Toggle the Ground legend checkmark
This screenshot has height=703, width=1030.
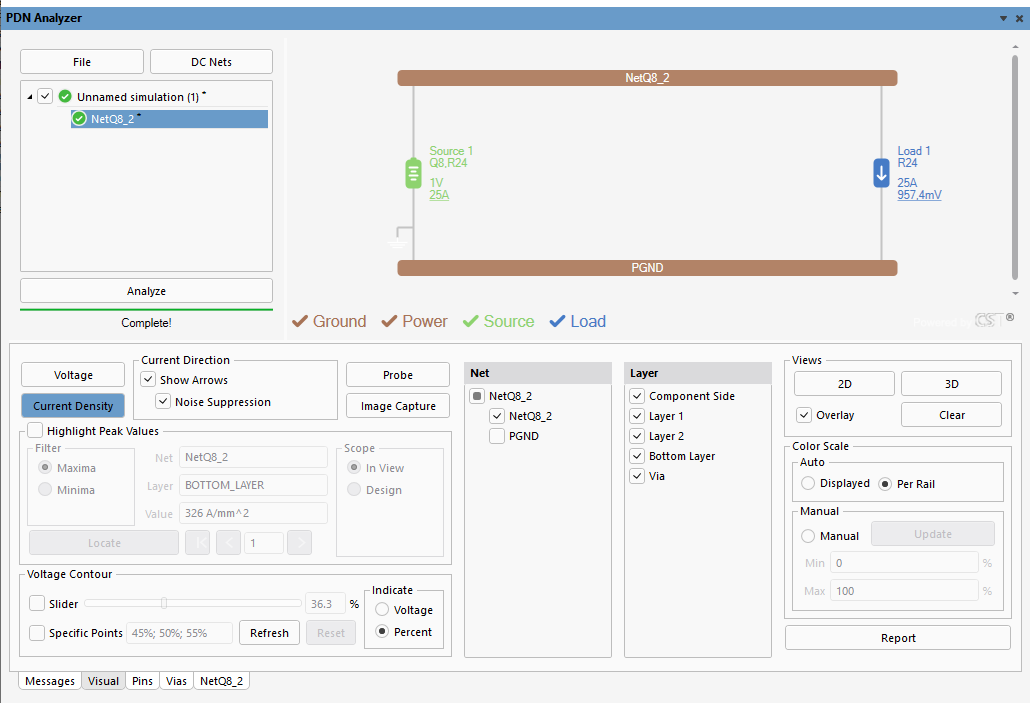pyautogui.click(x=300, y=321)
